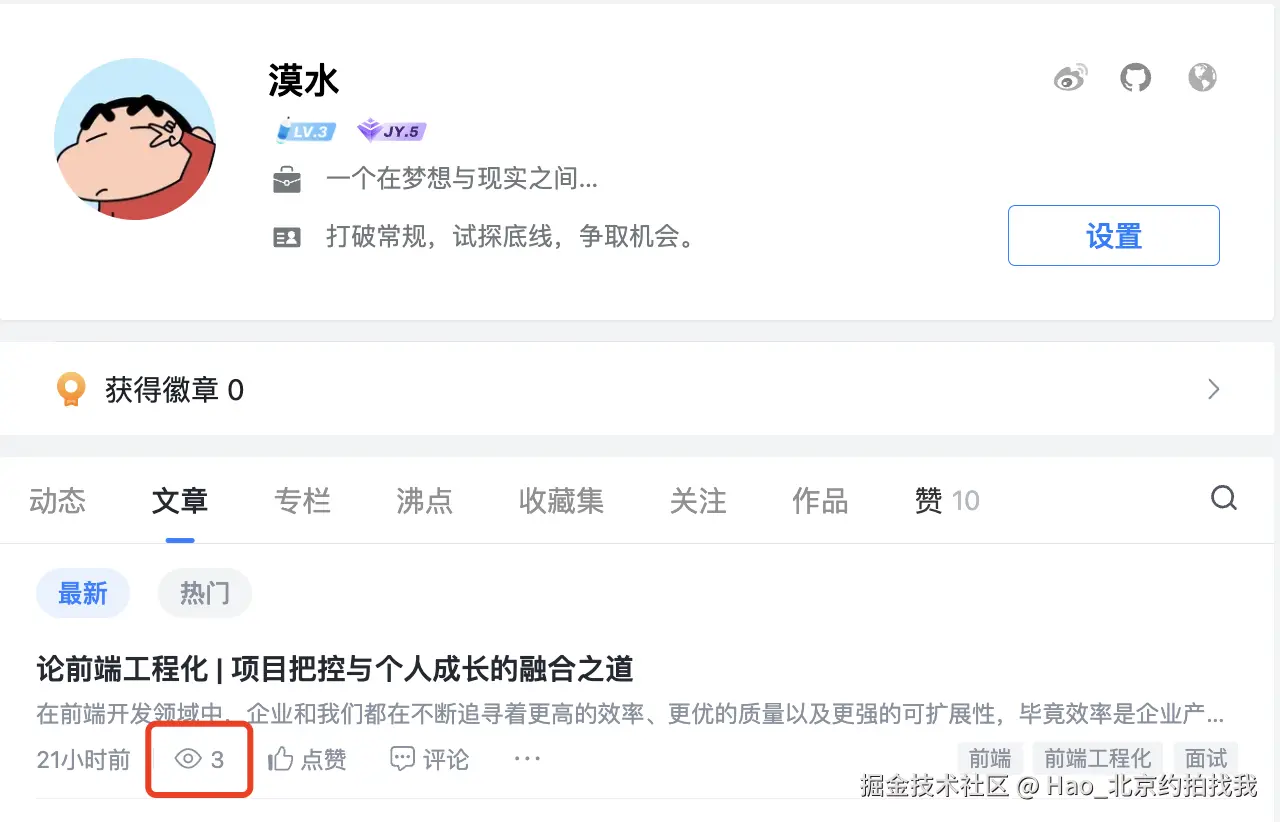This screenshot has height=822, width=1280.
Task: Select the 最新 sorting filter
Action: pyautogui.click(x=83, y=593)
